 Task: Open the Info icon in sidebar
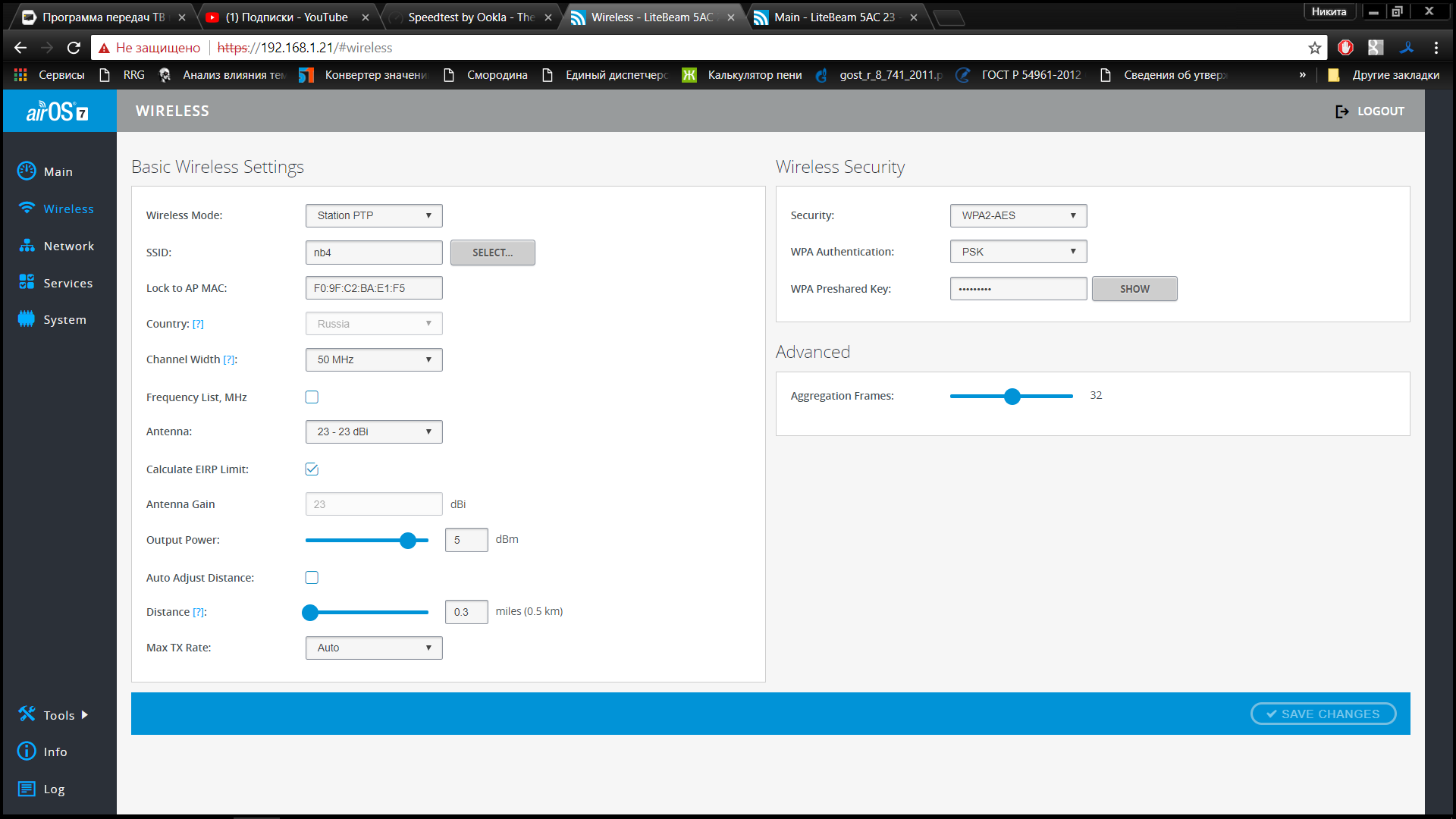pyautogui.click(x=27, y=752)
